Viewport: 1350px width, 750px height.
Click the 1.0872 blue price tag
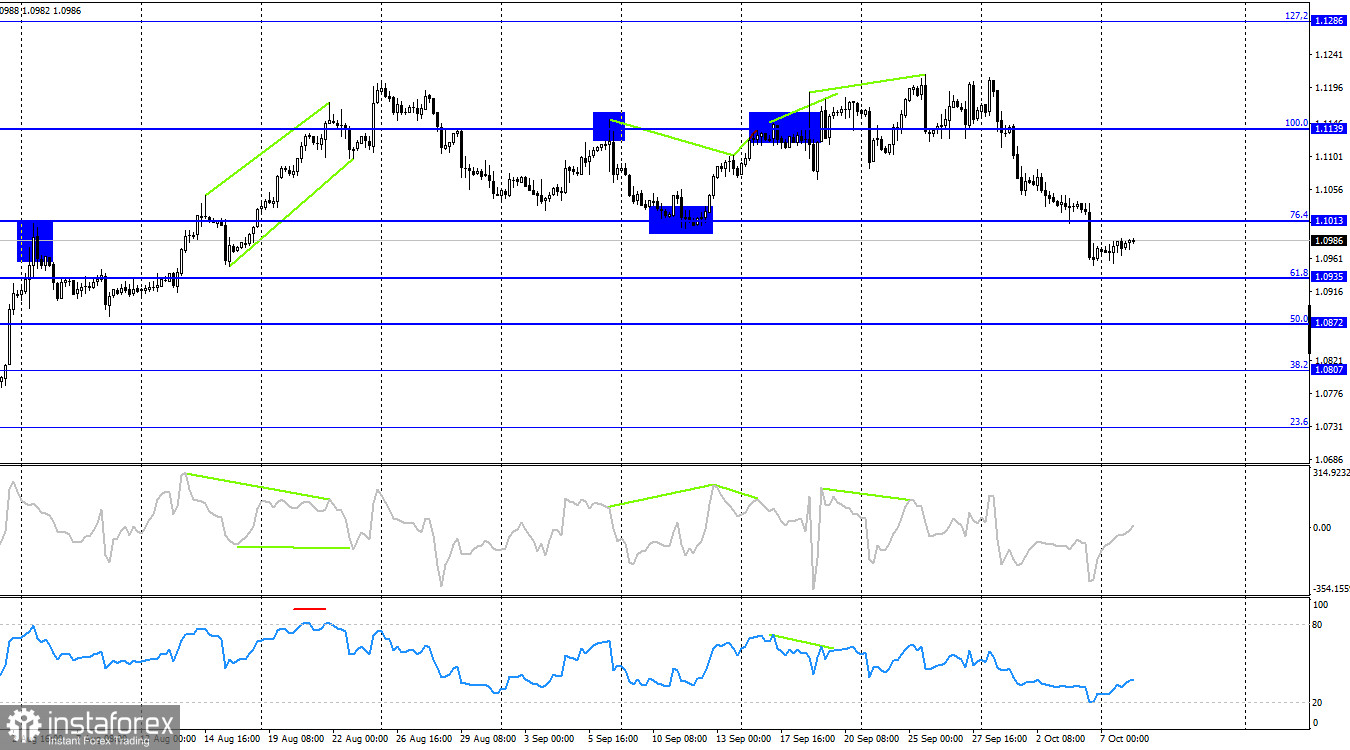coord(1329,323)
